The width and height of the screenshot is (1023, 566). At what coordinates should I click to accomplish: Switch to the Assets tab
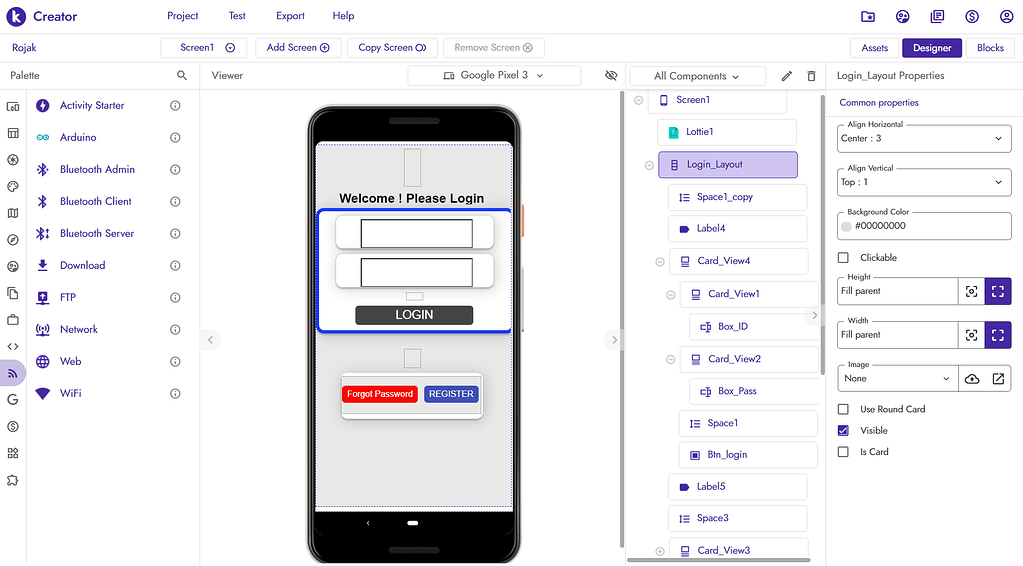(874, 48)
